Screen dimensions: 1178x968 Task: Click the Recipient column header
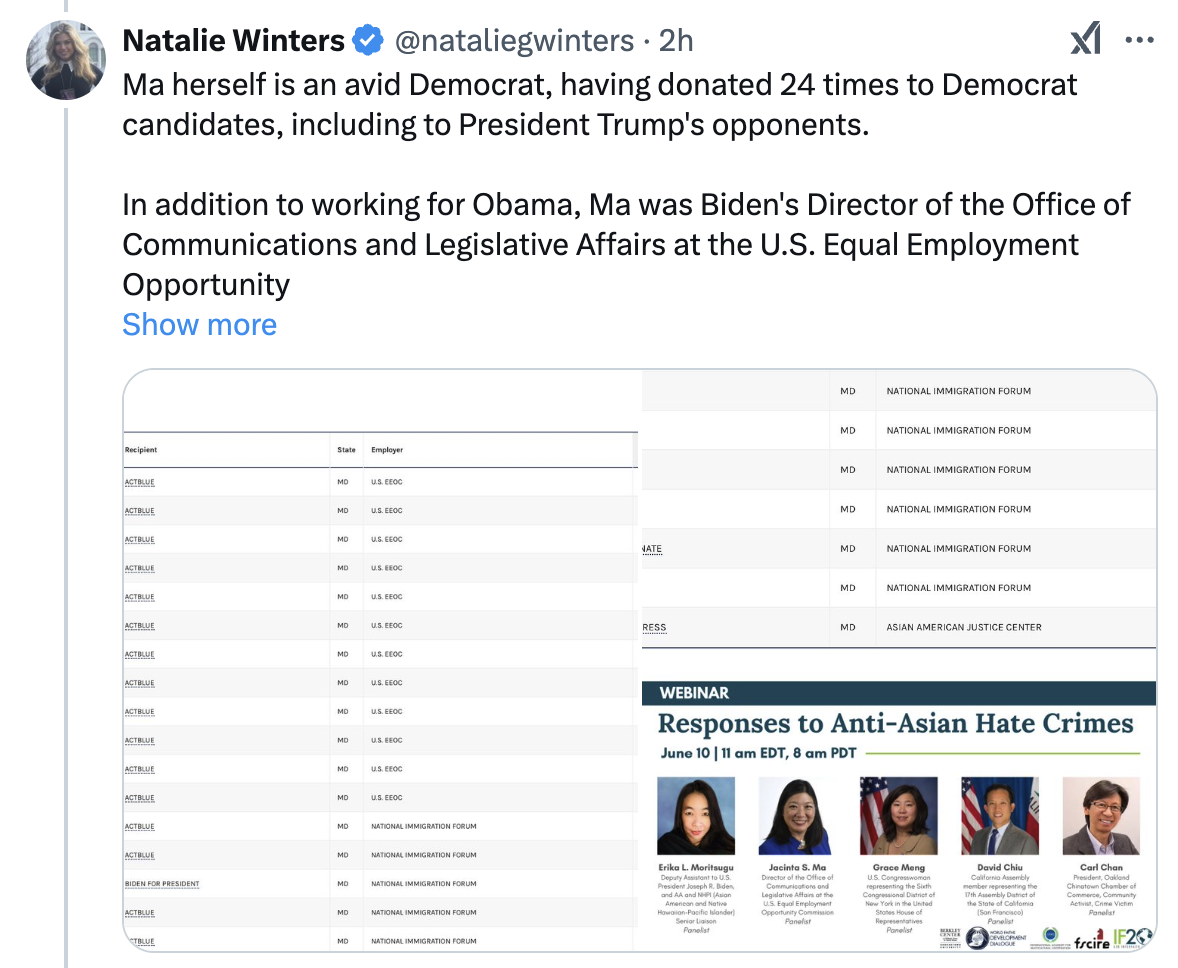coord(141,450)
